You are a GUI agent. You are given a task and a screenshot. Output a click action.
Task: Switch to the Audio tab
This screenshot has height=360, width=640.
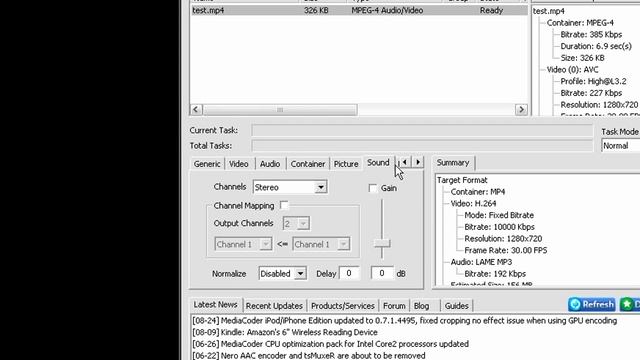tap(270, 164)
